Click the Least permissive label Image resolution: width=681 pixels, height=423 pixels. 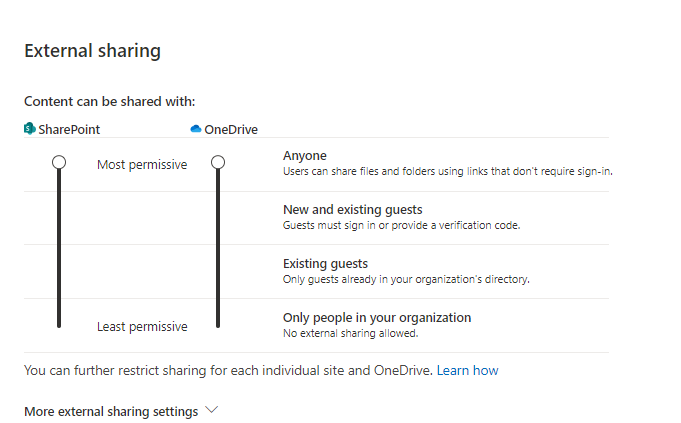point(142,327)
